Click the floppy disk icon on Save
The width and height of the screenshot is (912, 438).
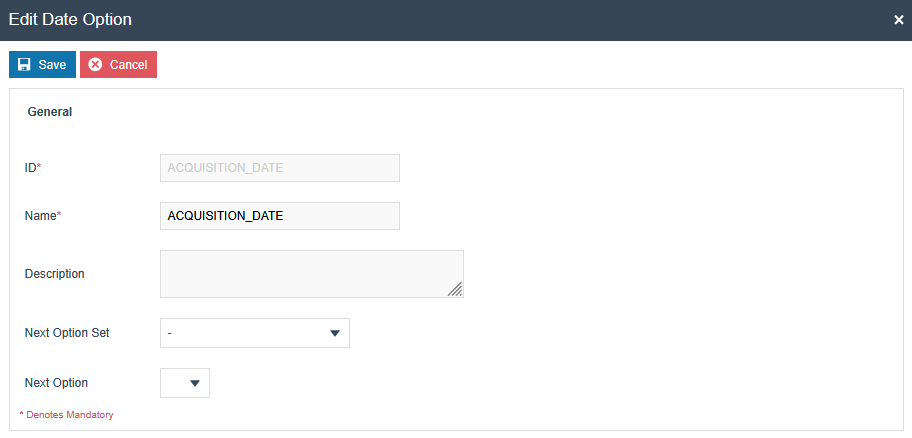24,65
